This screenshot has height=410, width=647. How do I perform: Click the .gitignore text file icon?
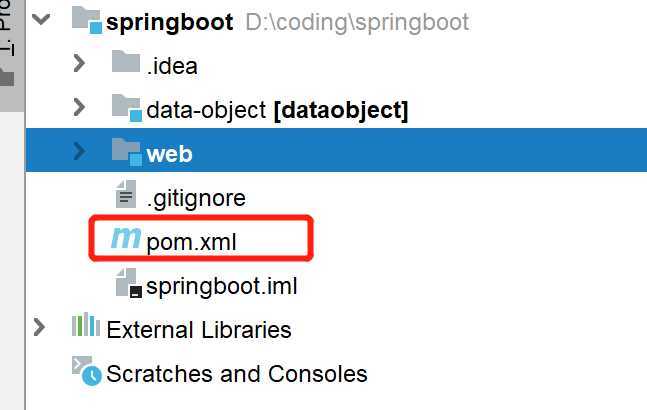[x=126, y=194]
